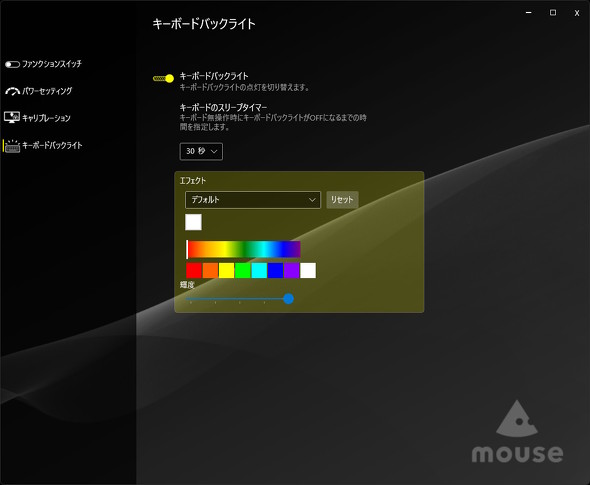Expand the デフォルト effect dropdown

pyautogui.click(x=253, y=200)
